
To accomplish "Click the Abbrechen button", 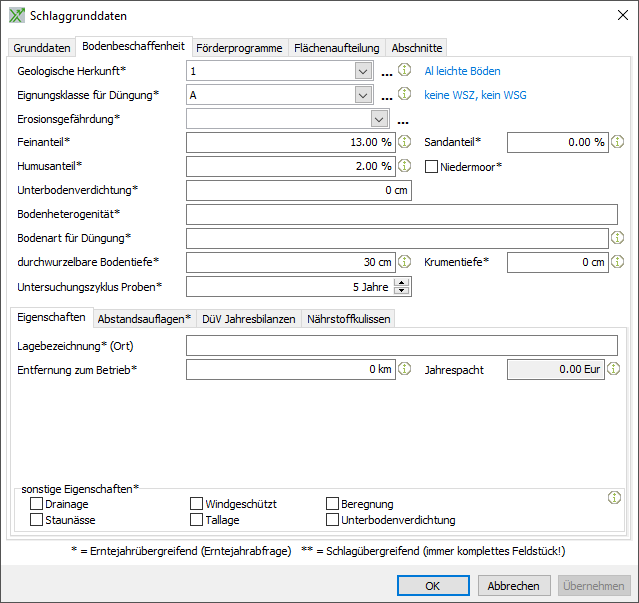I will coord(514,586).
